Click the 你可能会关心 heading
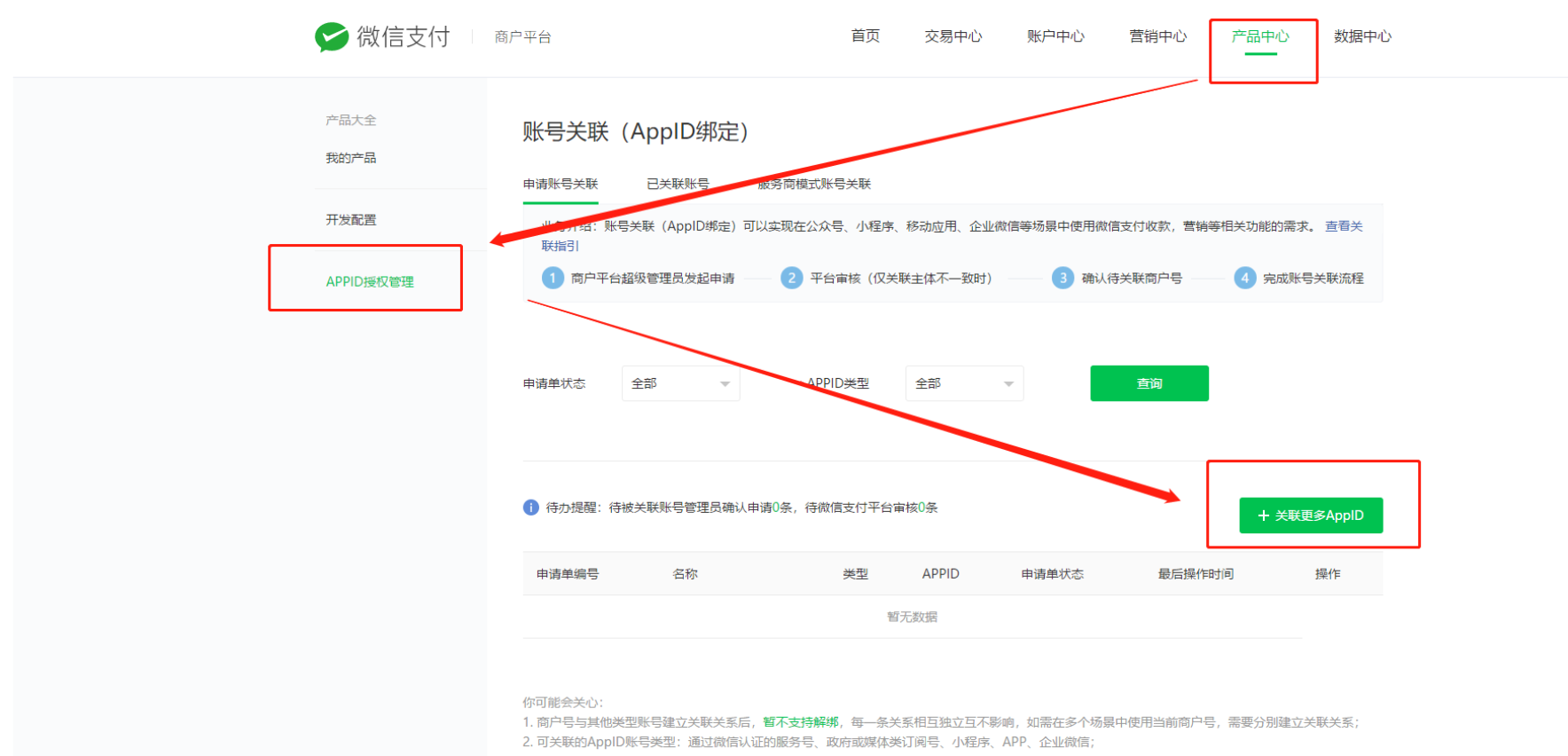 click(x=562, y=703)
